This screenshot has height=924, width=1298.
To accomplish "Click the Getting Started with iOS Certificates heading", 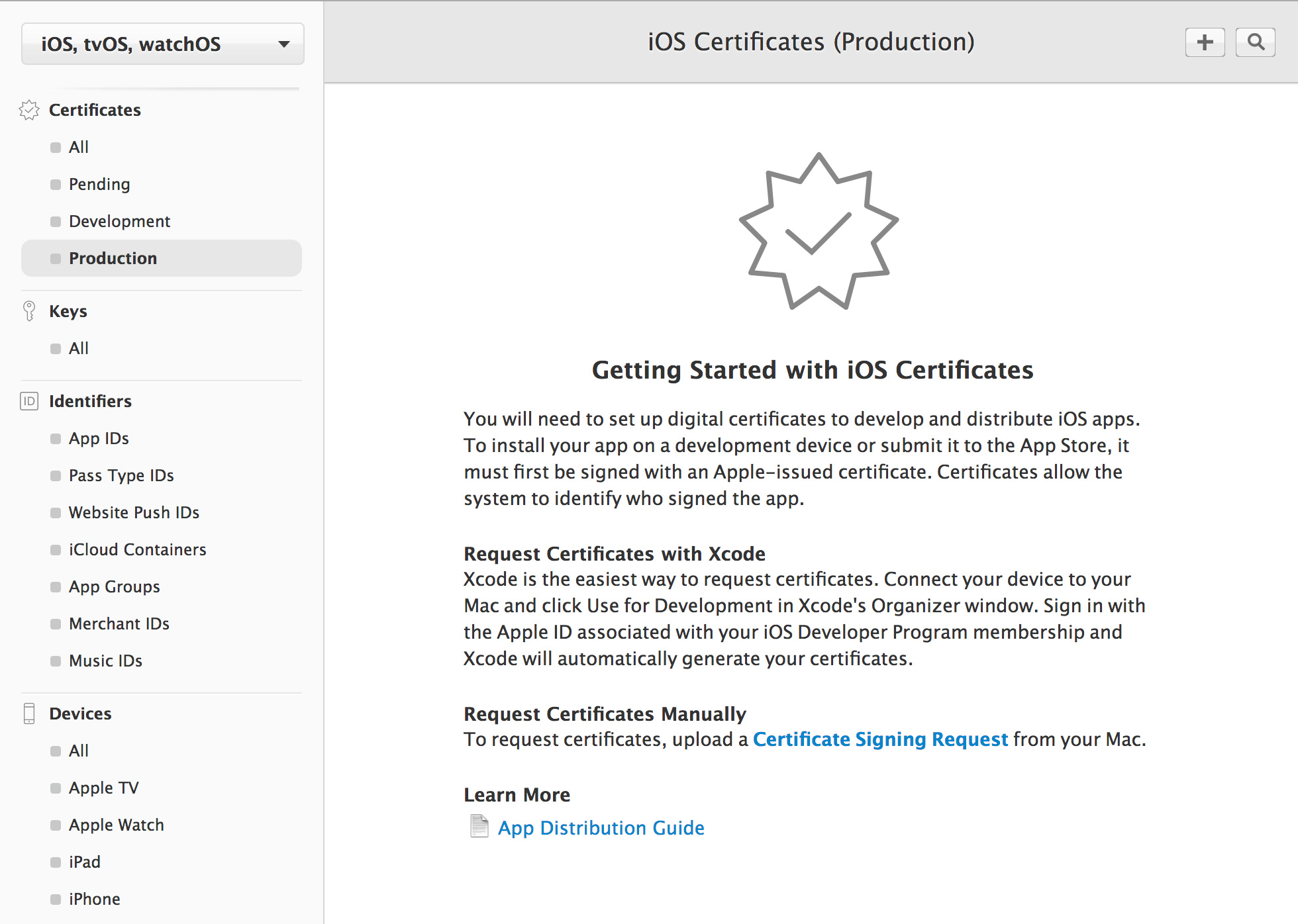I will (x=813, y=370).
